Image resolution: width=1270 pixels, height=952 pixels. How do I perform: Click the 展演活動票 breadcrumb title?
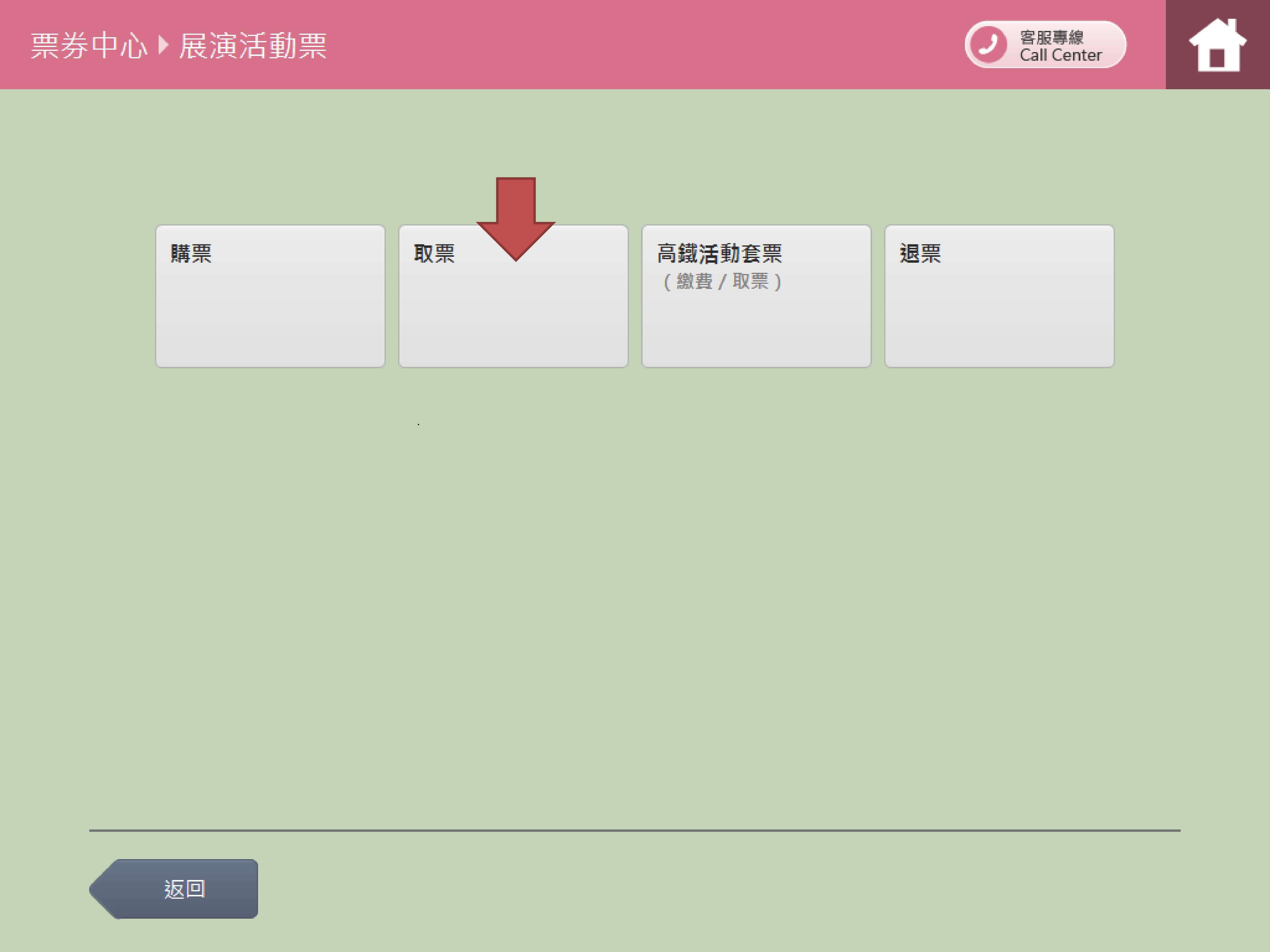coord(253,46)
